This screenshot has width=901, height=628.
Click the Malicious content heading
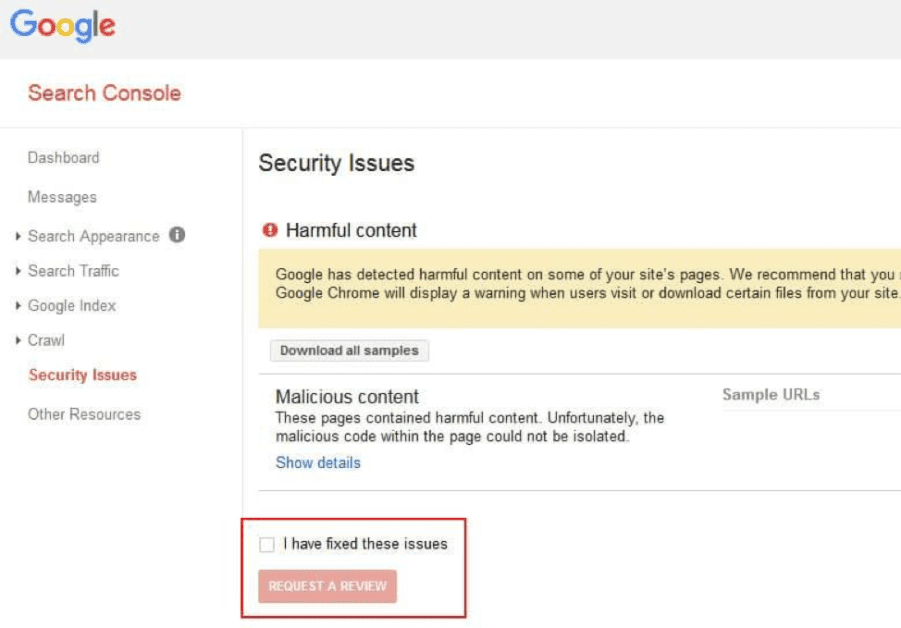pos(347,397)
